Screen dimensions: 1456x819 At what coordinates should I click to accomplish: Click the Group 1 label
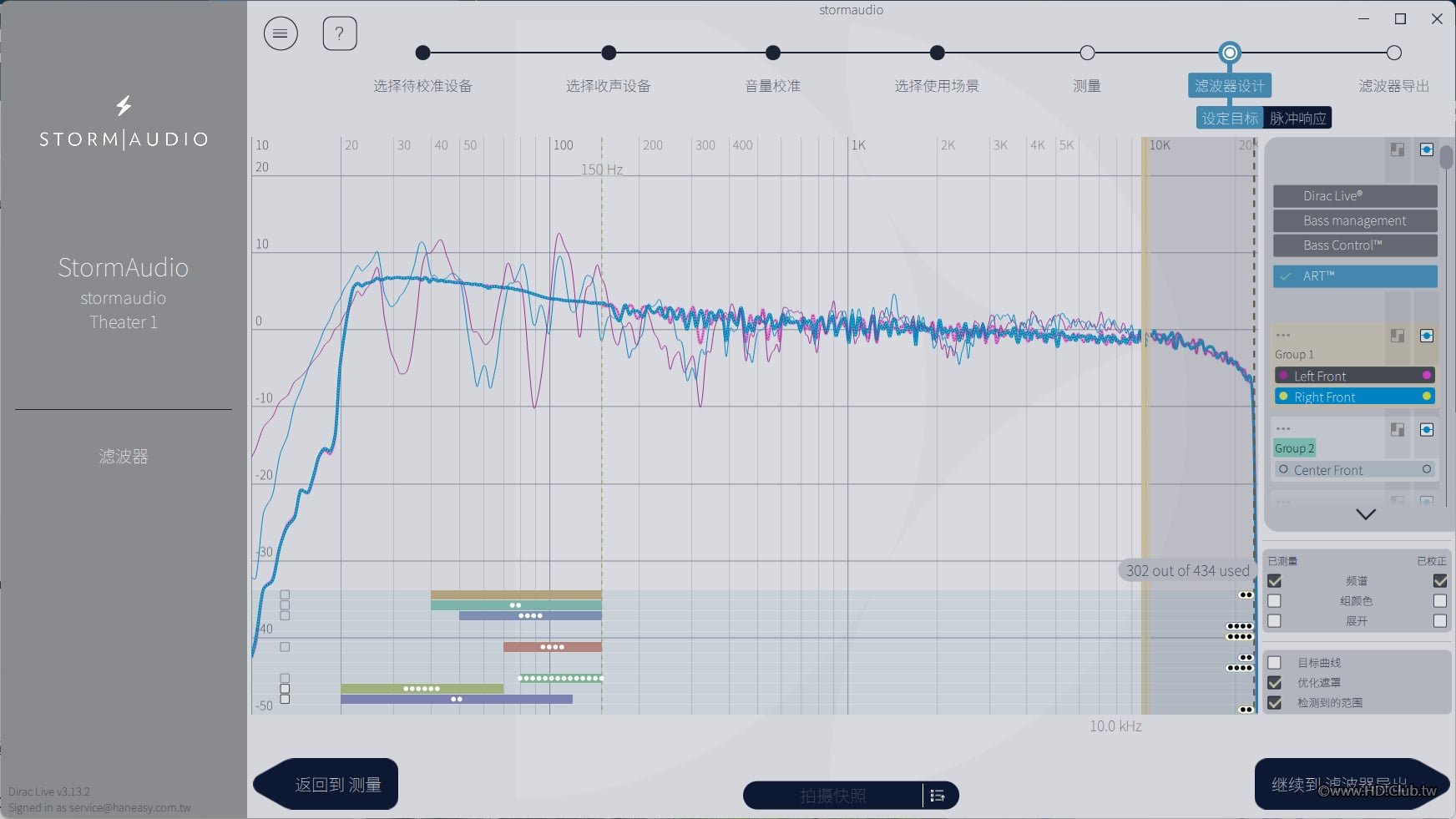pos(1294,355)
